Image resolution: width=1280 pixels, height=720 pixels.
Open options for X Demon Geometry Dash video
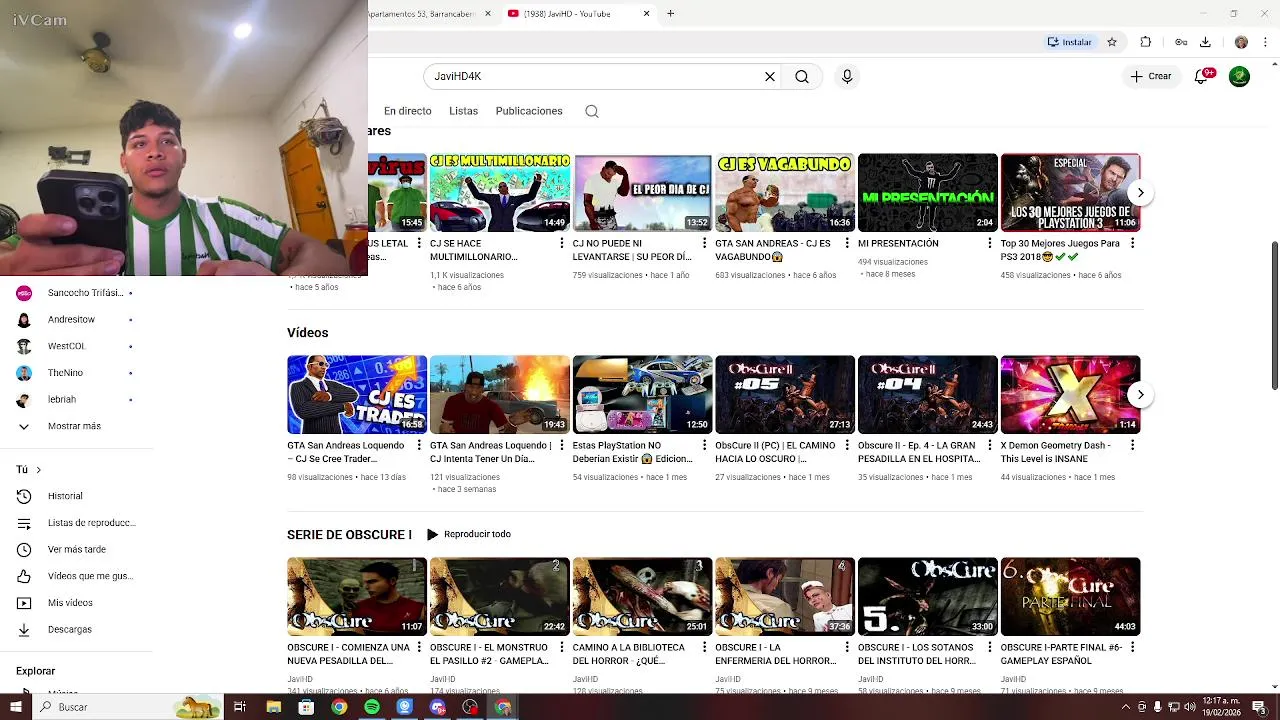pyautogui.click(x=1132, y=445)
